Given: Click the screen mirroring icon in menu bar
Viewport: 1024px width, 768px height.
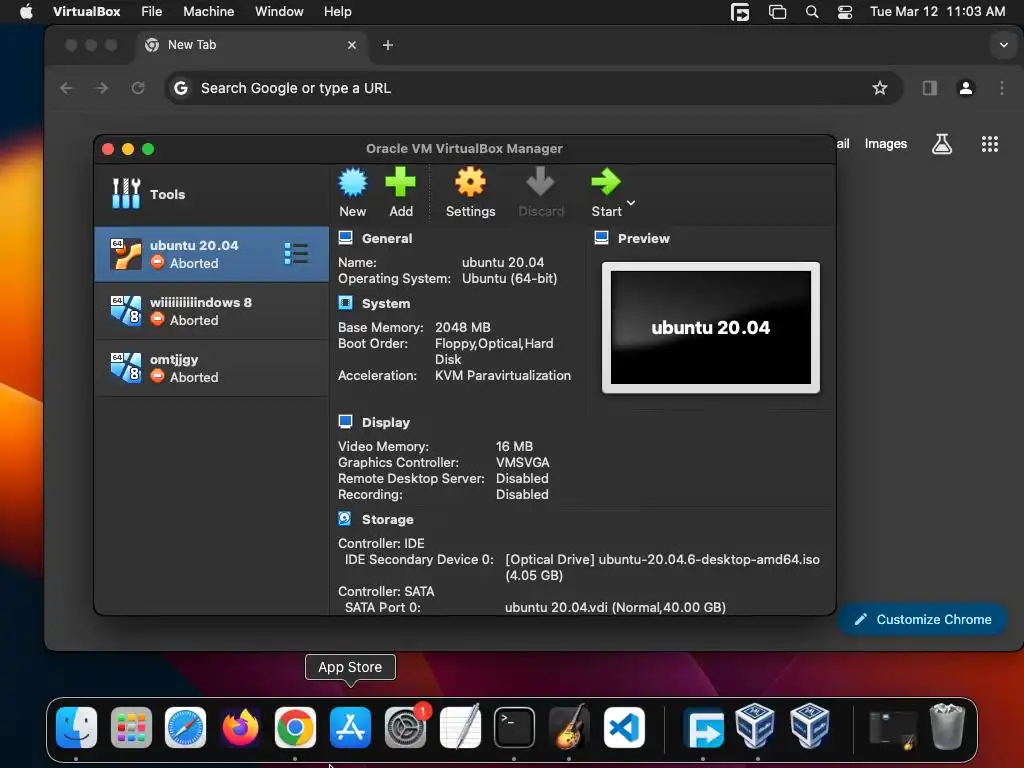Looking at the screenshot, I should coord(777,12).
